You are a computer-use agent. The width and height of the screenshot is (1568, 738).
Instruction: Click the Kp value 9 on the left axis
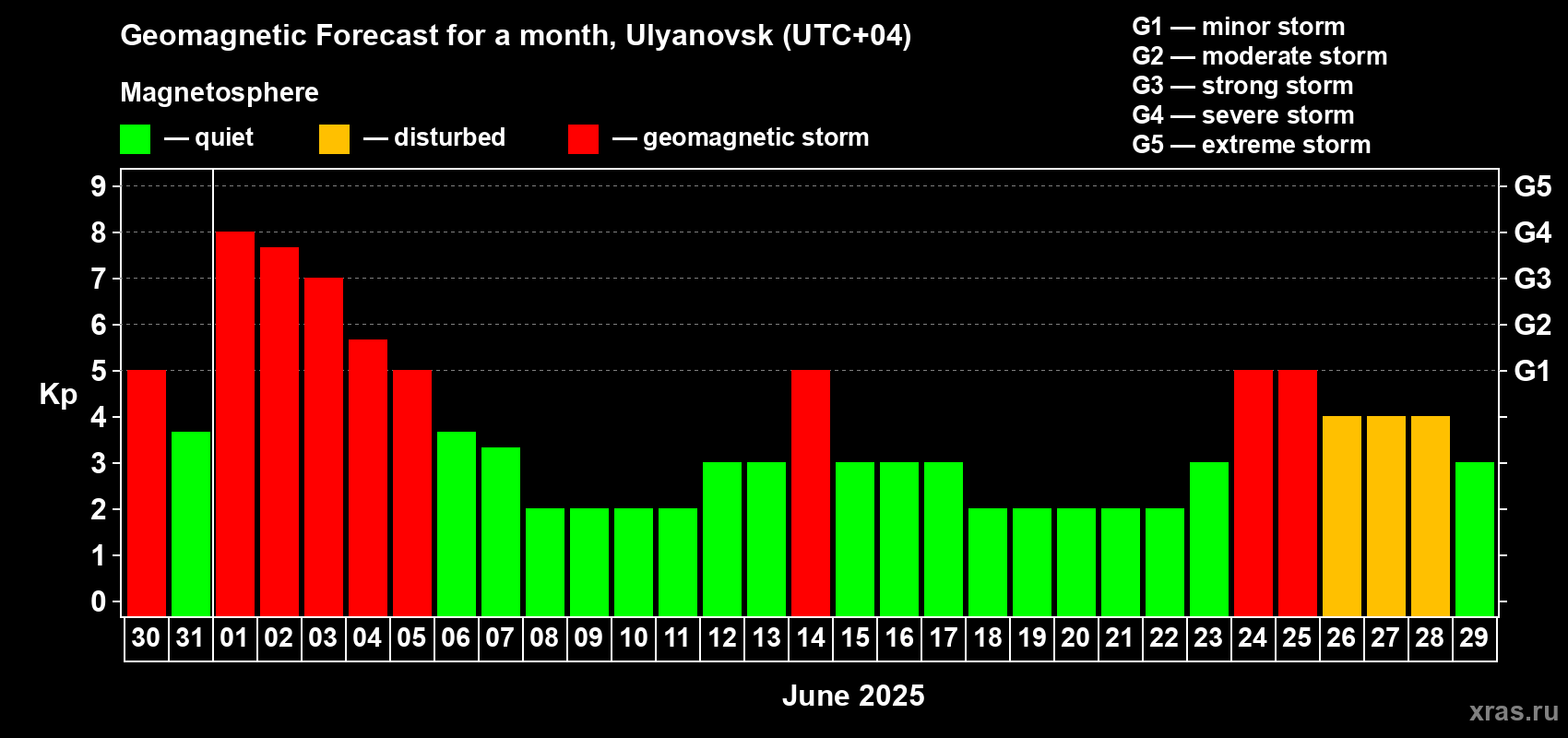pos(99,186)
